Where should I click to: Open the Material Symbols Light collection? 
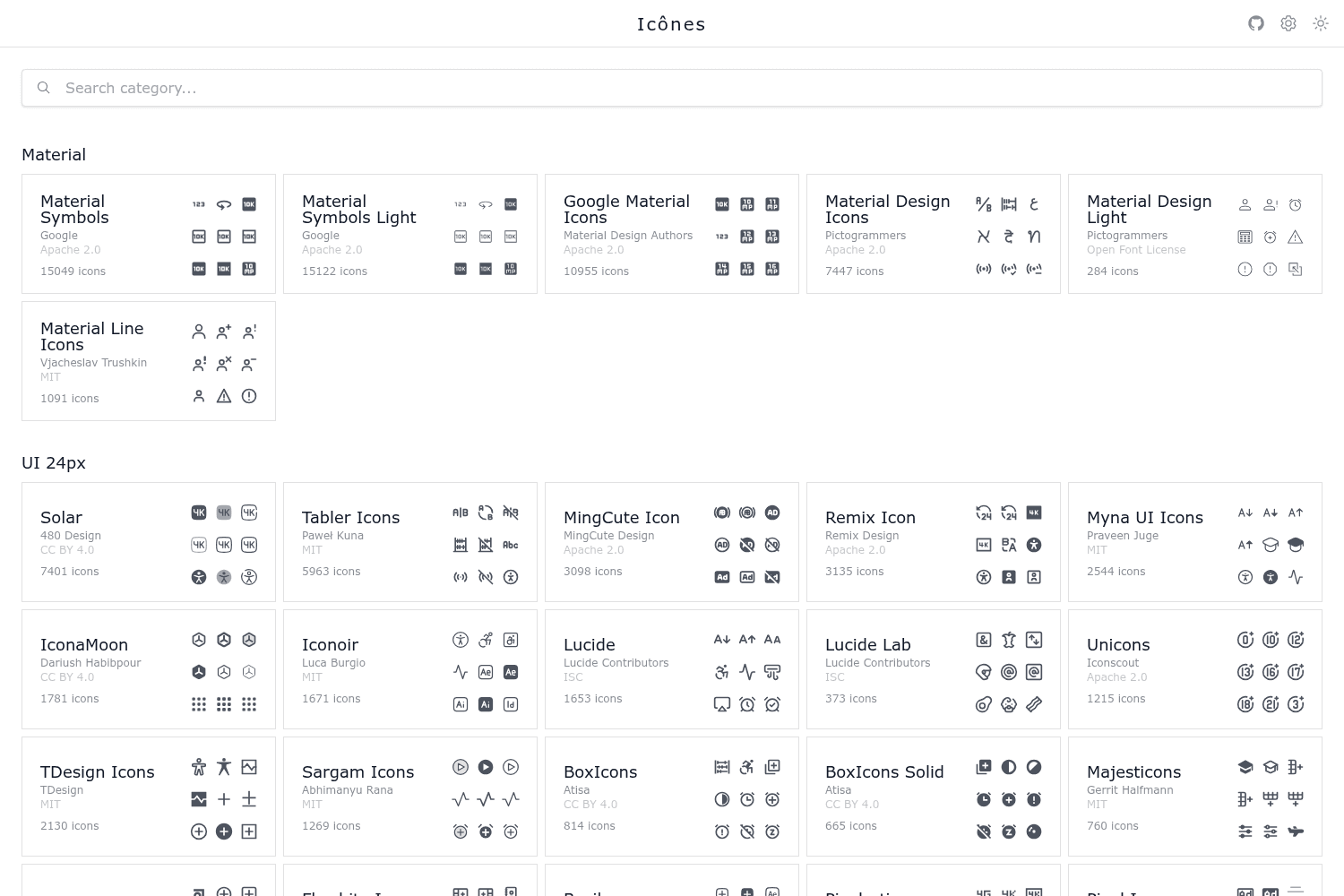pos(410,234)
